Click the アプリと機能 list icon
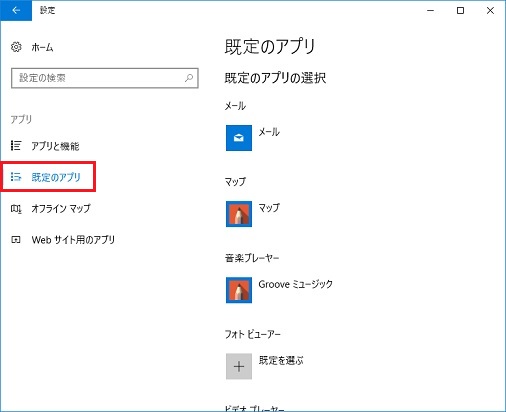Viewport: 506px width, 412px height. (16, 145)
